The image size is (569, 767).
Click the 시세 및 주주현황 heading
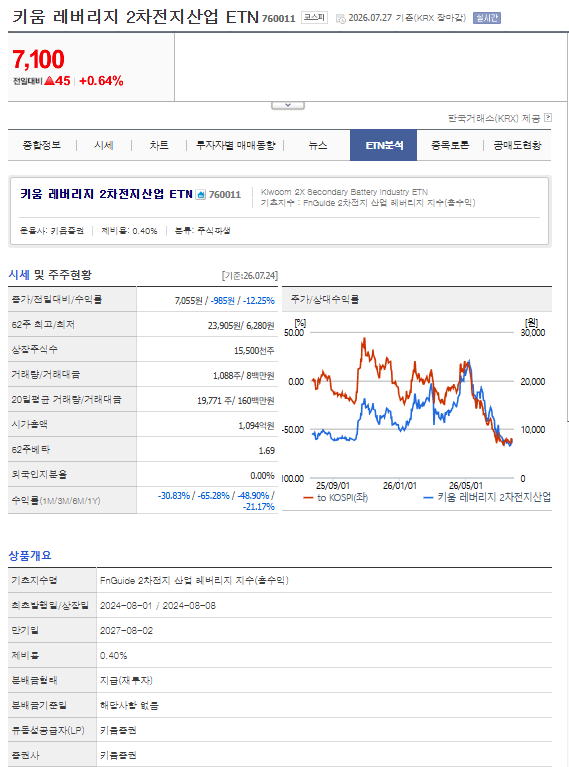pos(50,275)
